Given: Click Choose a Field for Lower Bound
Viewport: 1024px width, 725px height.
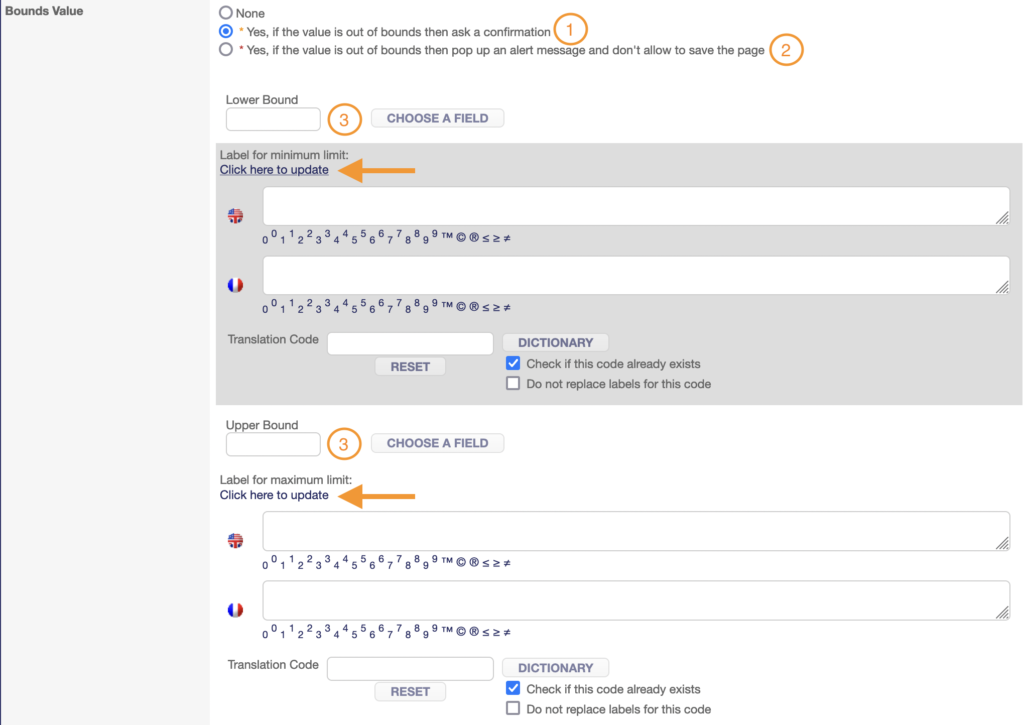Looking at the screenshot, I should [437, 118].
